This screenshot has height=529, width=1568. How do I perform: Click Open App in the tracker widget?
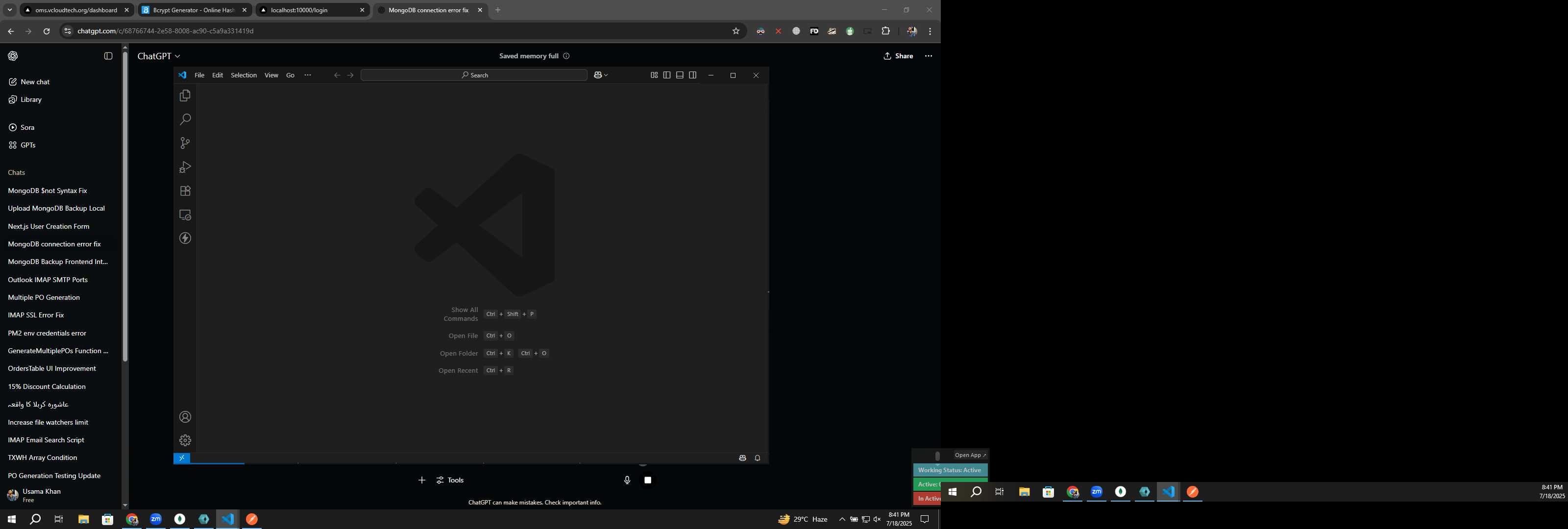[x=970, y=456]
